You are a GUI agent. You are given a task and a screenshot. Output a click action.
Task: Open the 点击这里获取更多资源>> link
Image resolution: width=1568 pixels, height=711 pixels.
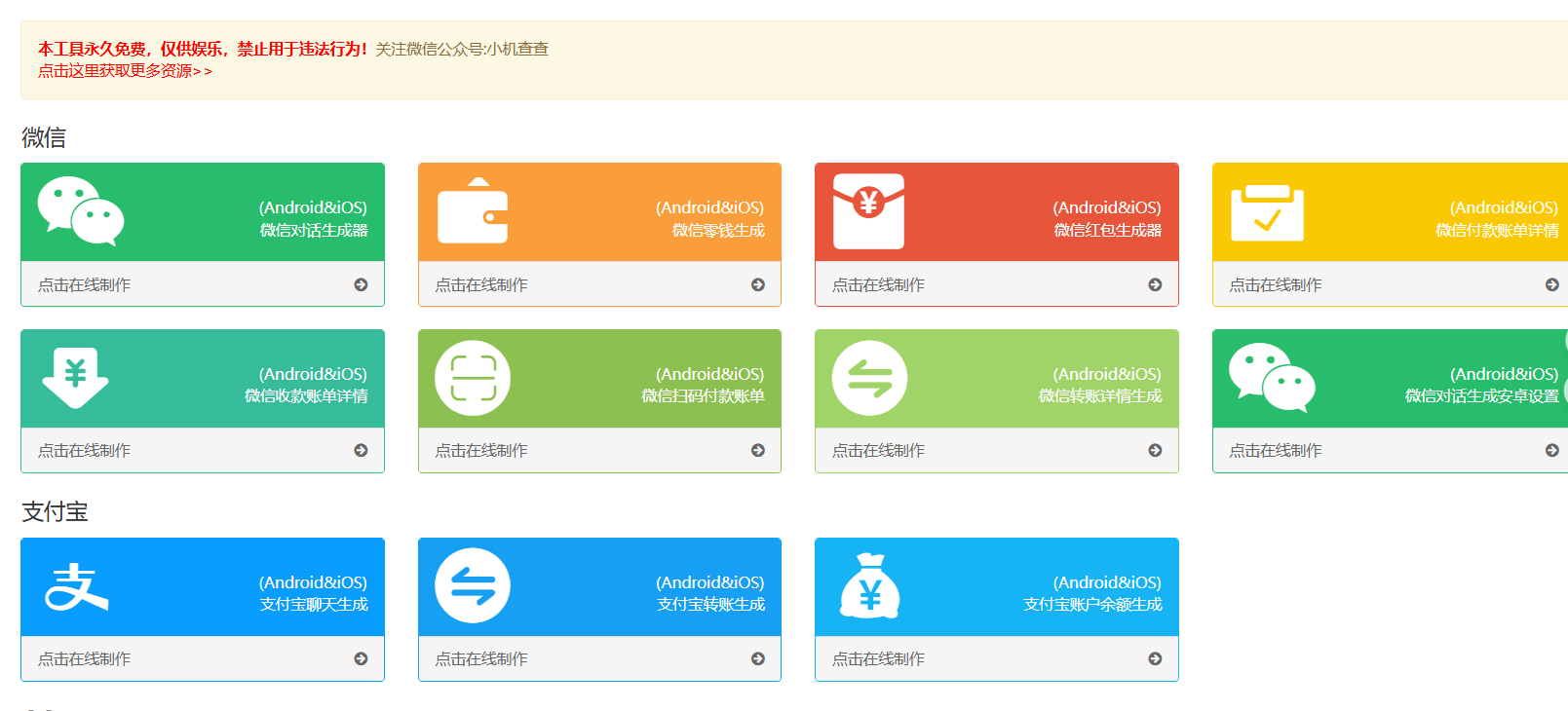[125, 71]
